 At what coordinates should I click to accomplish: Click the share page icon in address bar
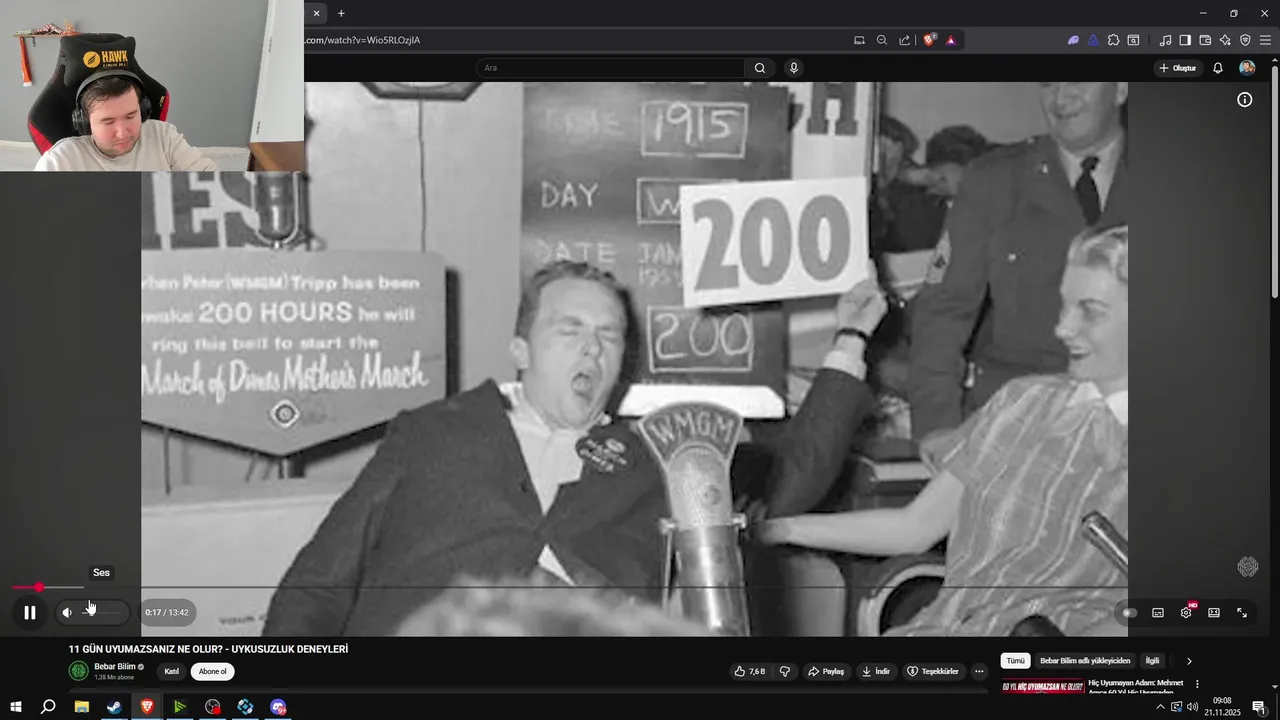coord(905,40)
